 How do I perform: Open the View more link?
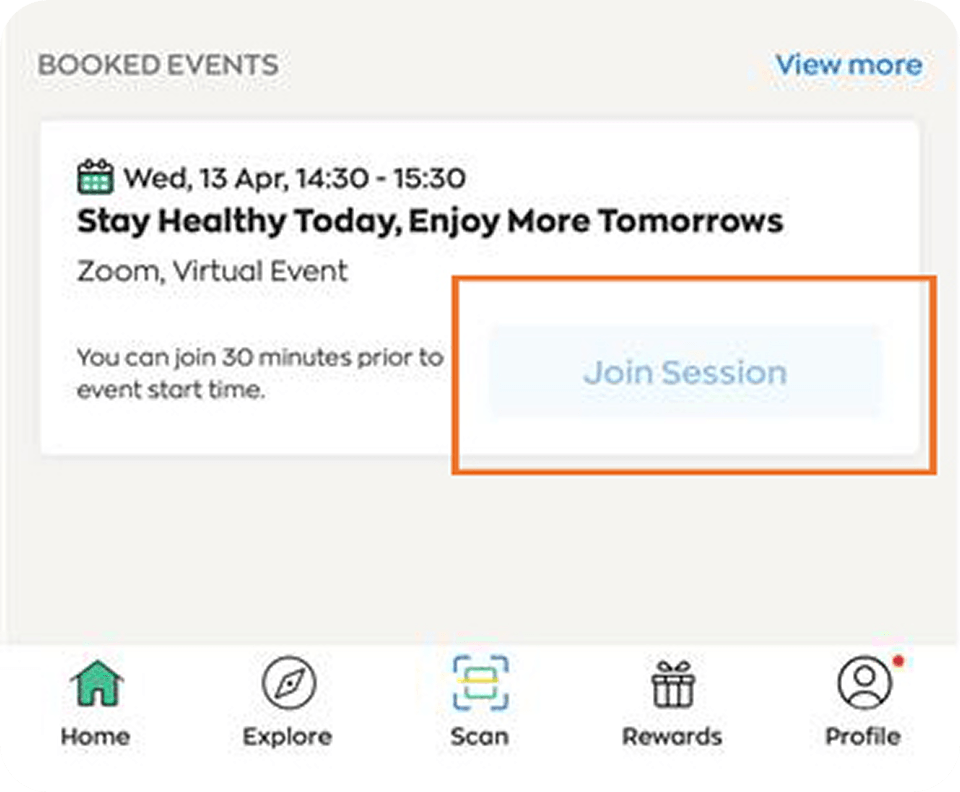pyautogui.click(x=848, y=65)
